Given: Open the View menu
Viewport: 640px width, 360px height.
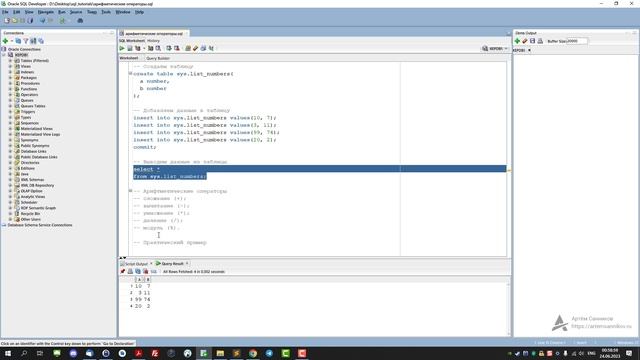Looking at the screenshot, I should [x=29, y=12].
